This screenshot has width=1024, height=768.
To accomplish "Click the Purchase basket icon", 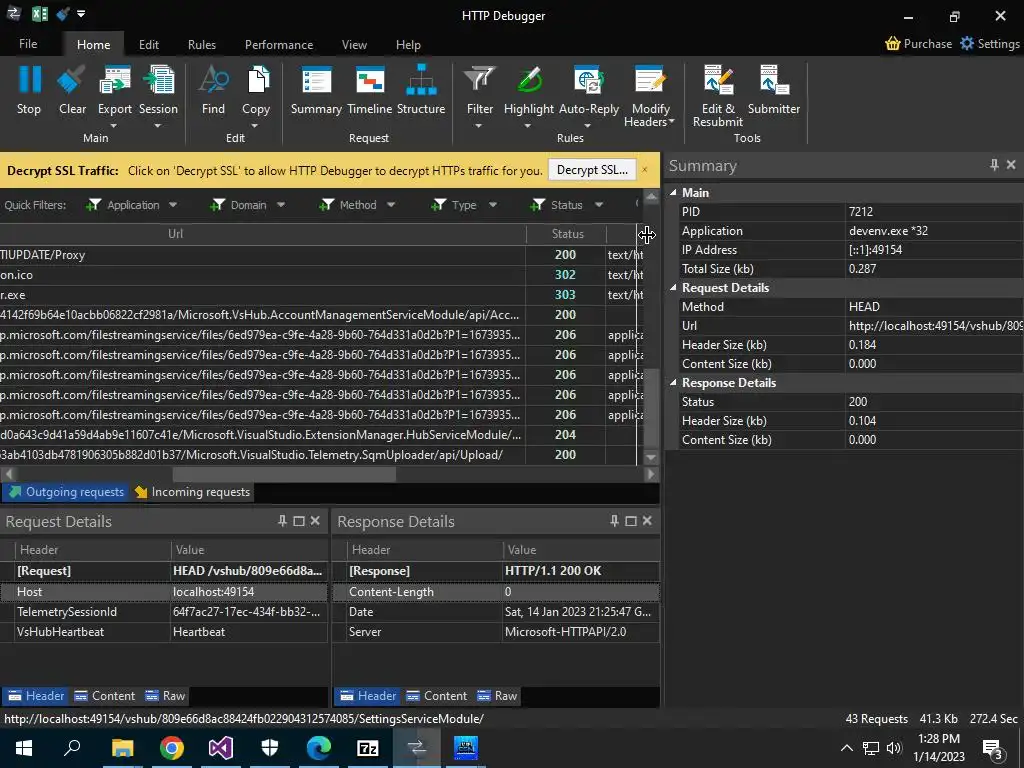I will [x=893, y=44].
